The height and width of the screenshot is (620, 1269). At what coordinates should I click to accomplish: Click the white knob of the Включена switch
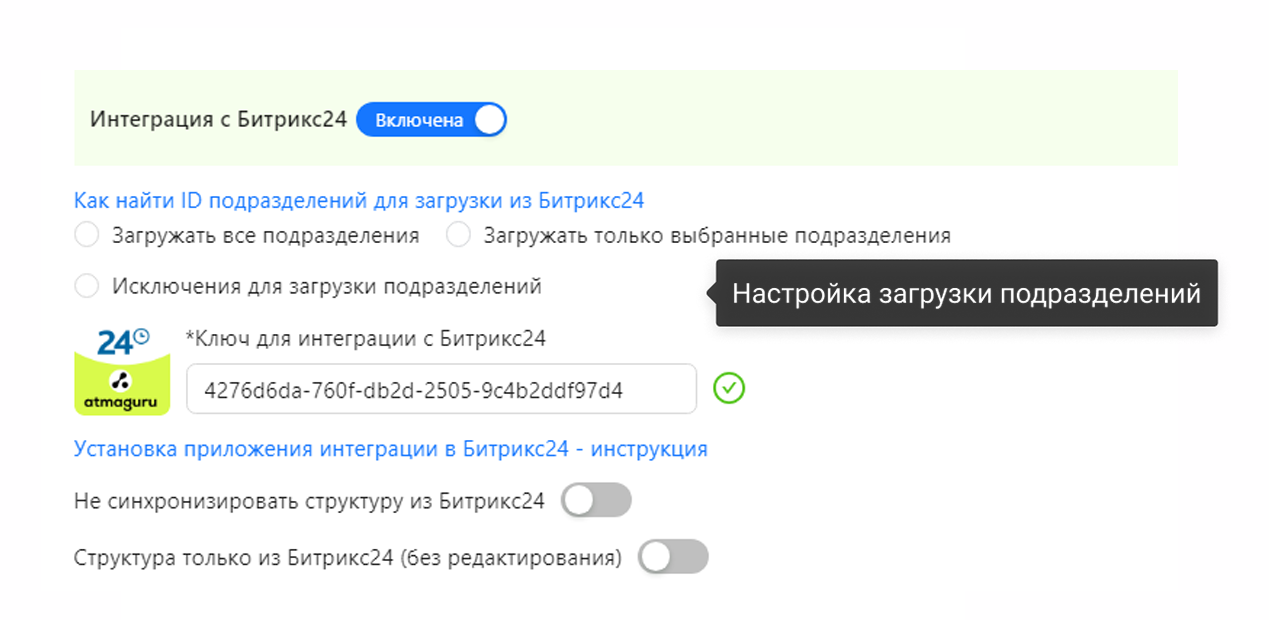point(489,120)
